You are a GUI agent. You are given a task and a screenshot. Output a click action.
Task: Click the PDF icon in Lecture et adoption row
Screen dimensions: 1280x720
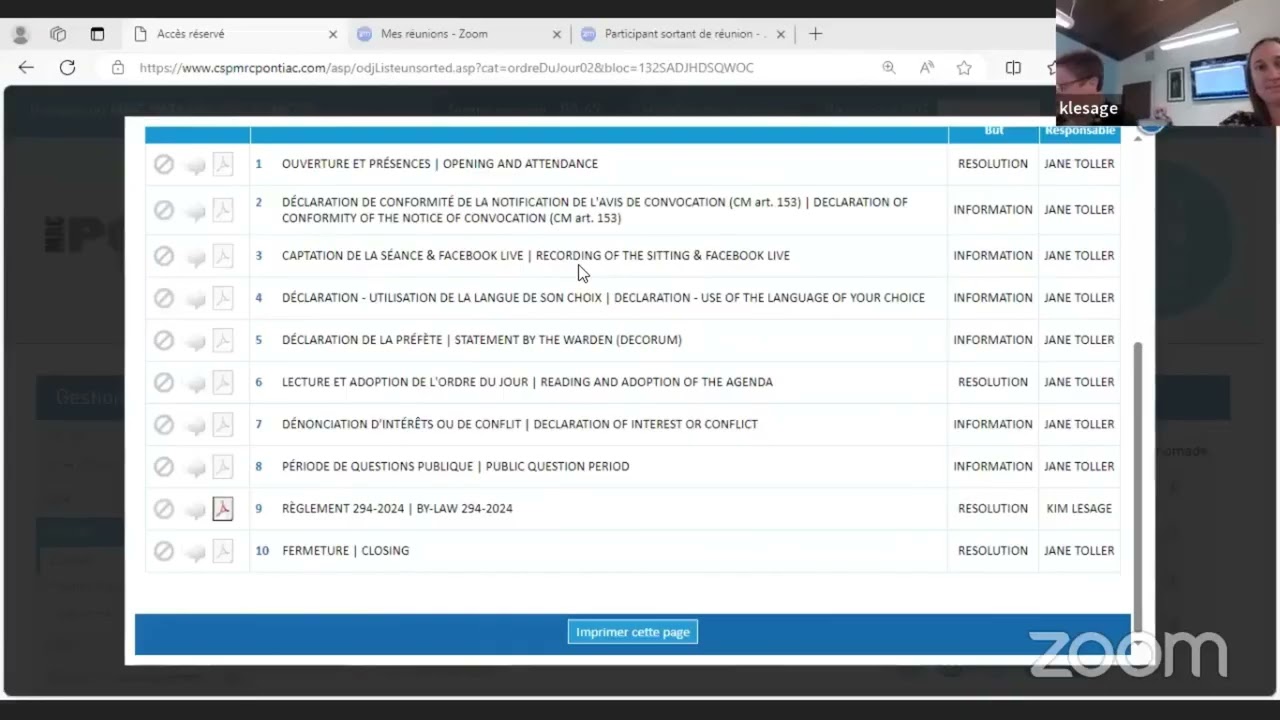click(x=223, y=382)
